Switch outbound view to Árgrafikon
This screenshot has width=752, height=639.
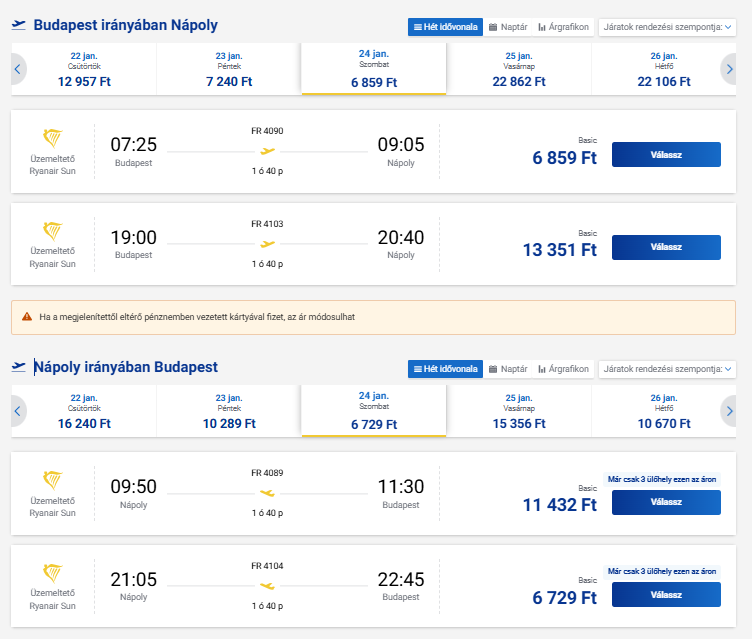click(x=564, y=27)
